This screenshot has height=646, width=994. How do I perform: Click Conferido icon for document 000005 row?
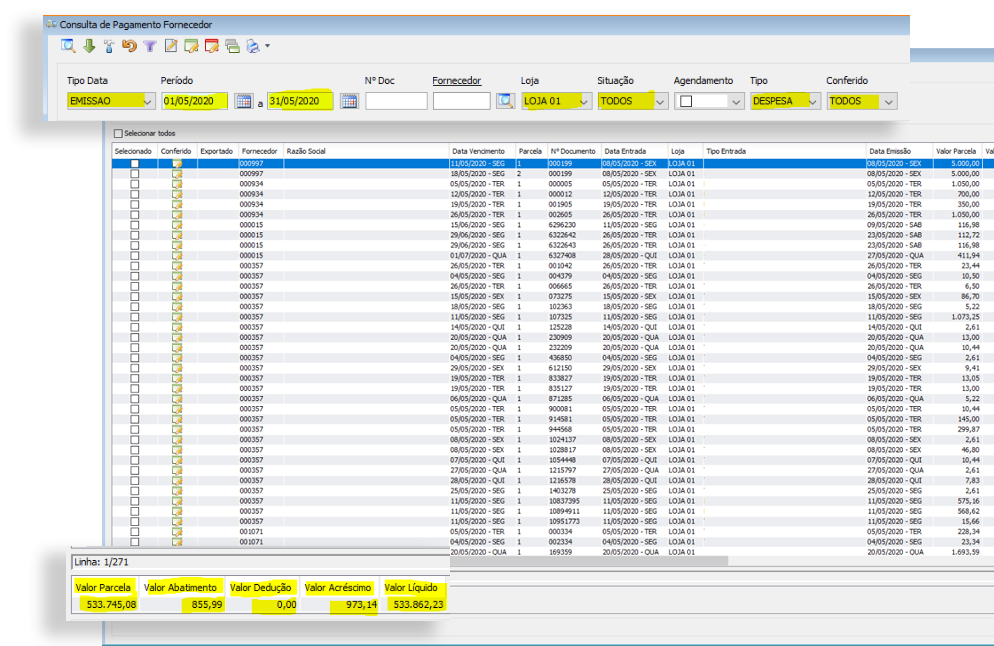(x=177, y=184)
